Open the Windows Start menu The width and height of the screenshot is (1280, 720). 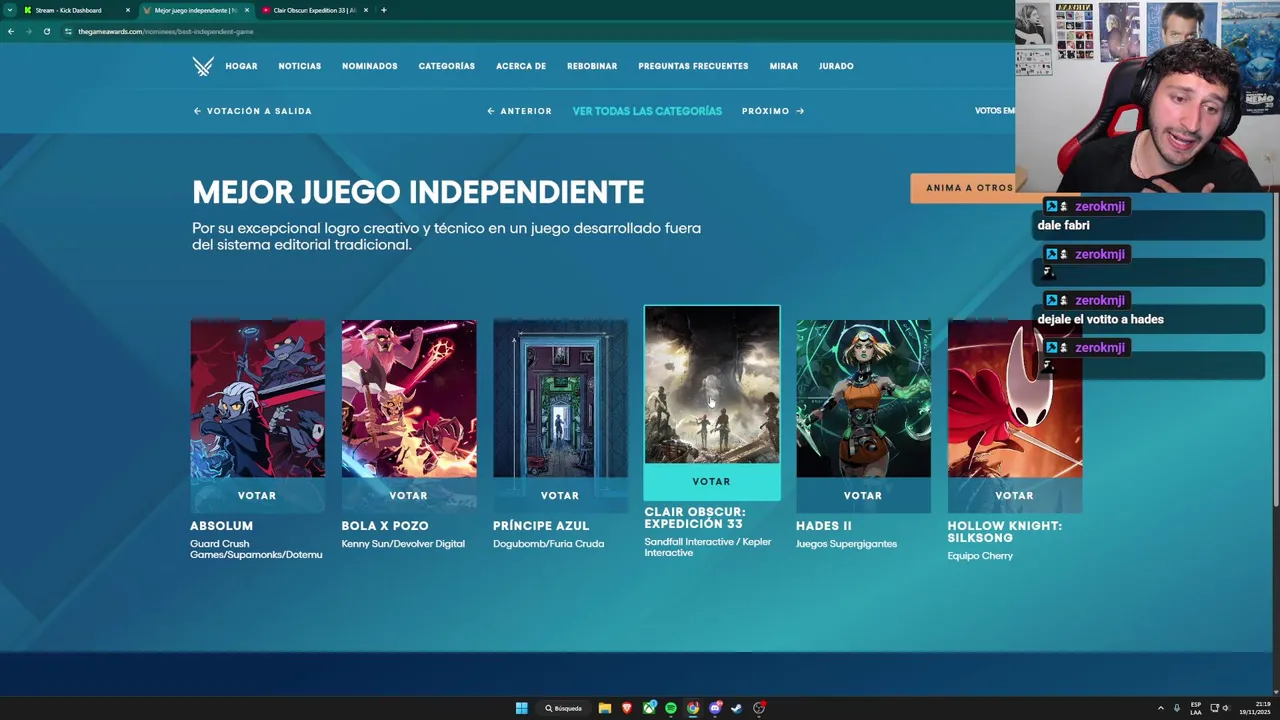pos(521,708)
